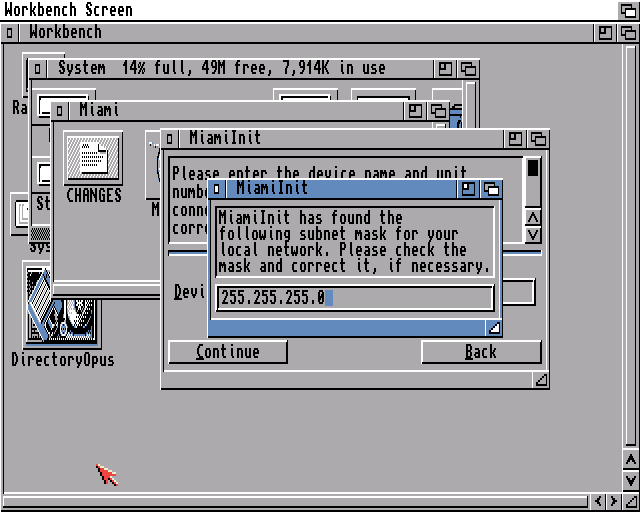Click the Back button in MiamiInit

click(481, 352)
